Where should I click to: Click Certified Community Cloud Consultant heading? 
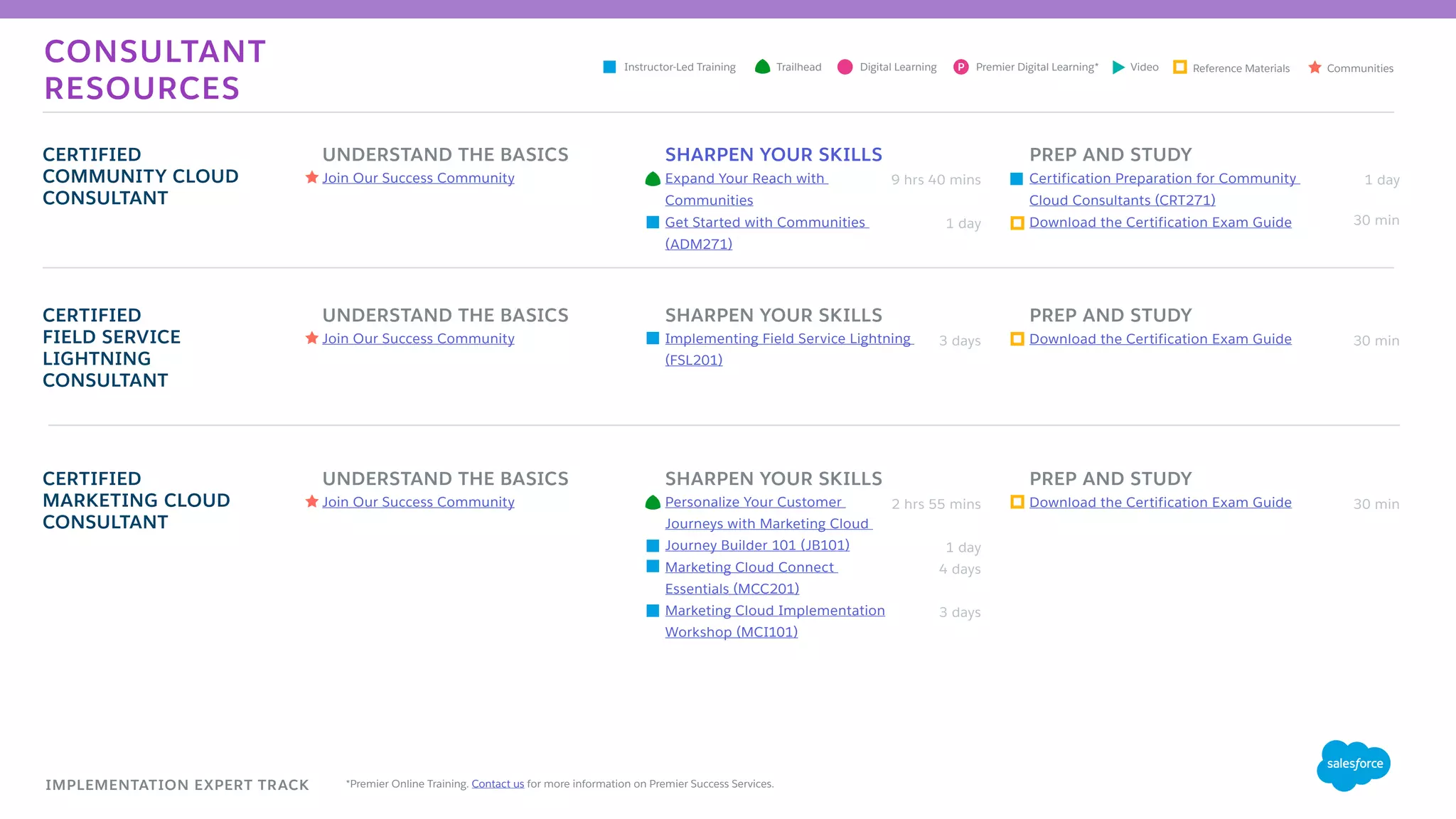141,176
